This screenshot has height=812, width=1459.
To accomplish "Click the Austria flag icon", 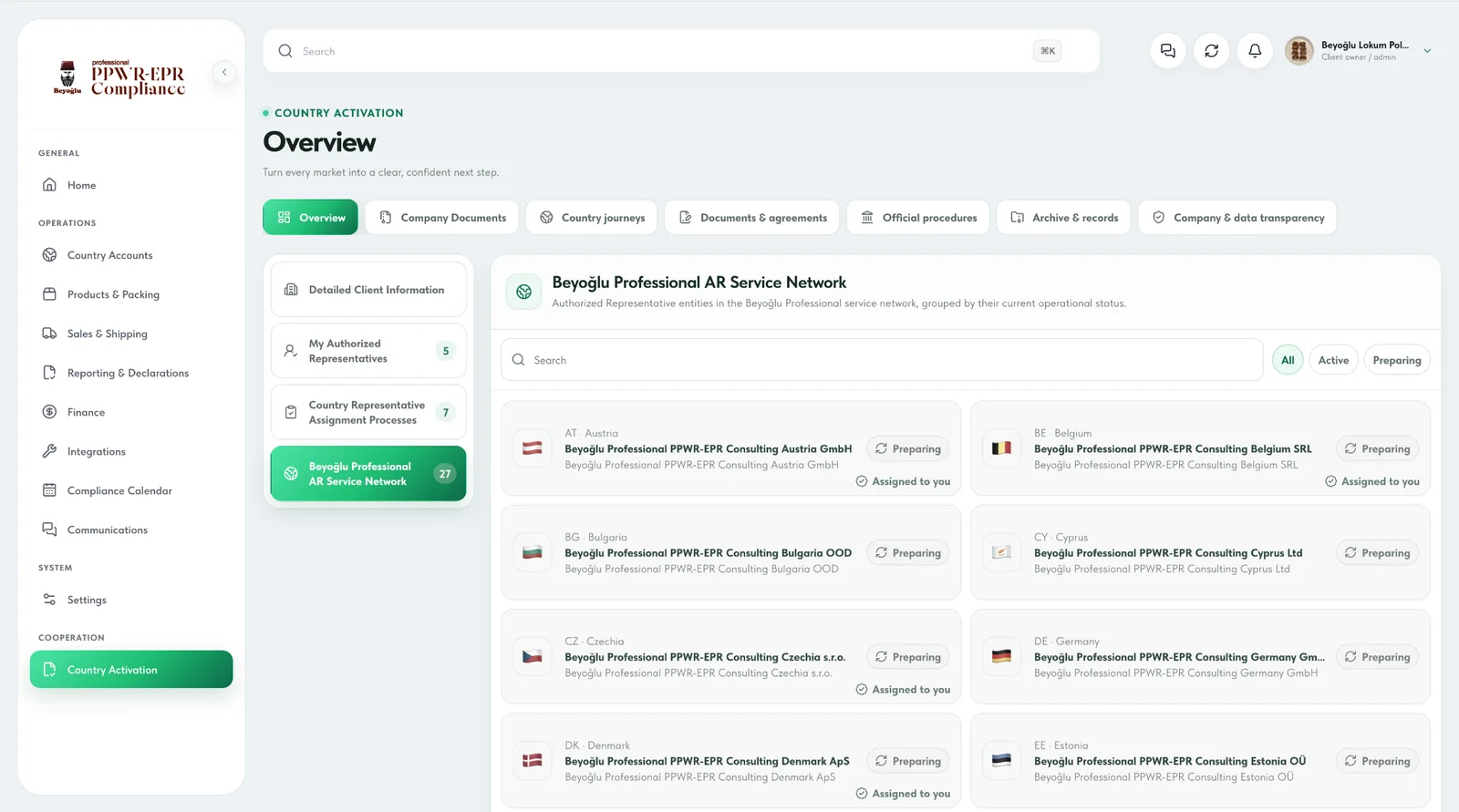I will [x=533, y=448].
